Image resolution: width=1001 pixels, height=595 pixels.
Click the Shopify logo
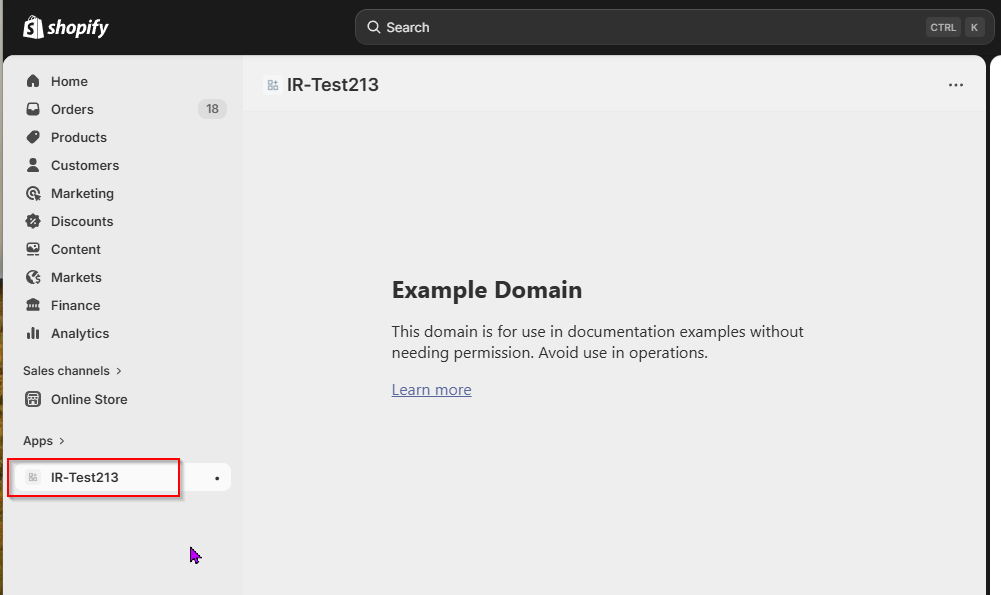66,27
